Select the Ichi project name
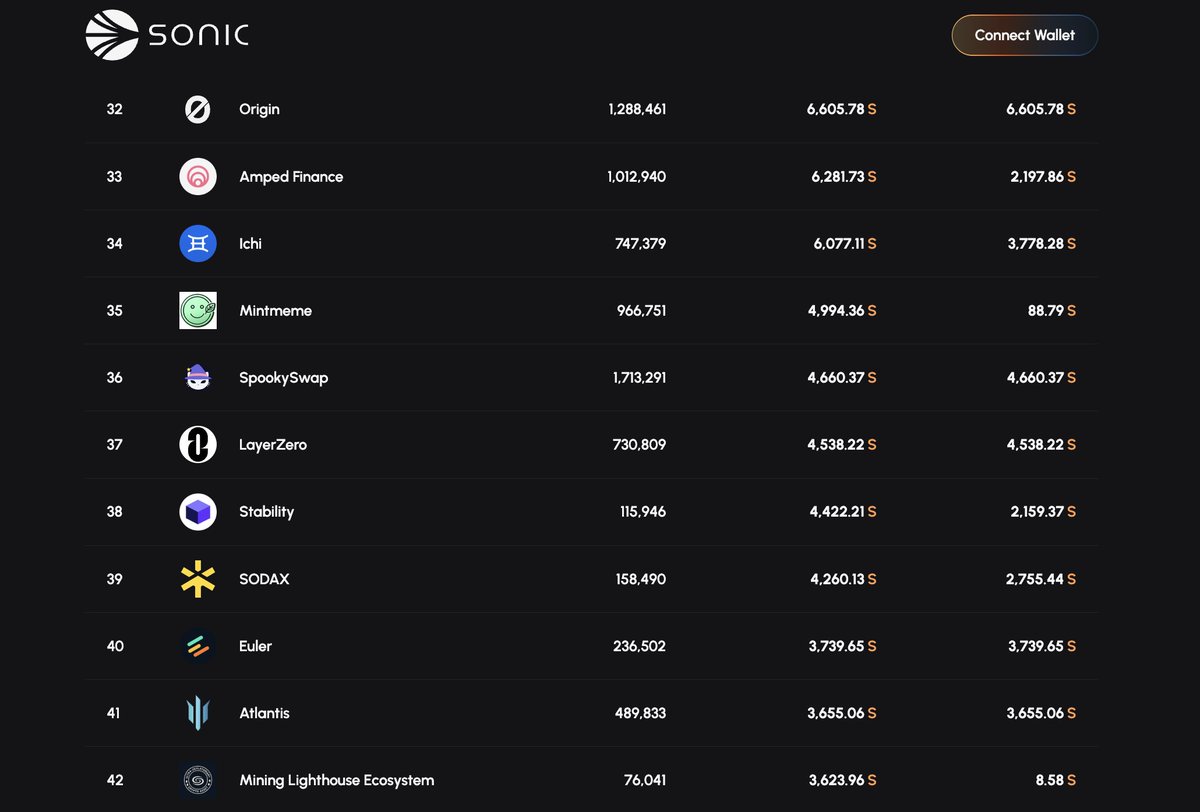This screenshot has height=812, width=1200. click(251, 243)
